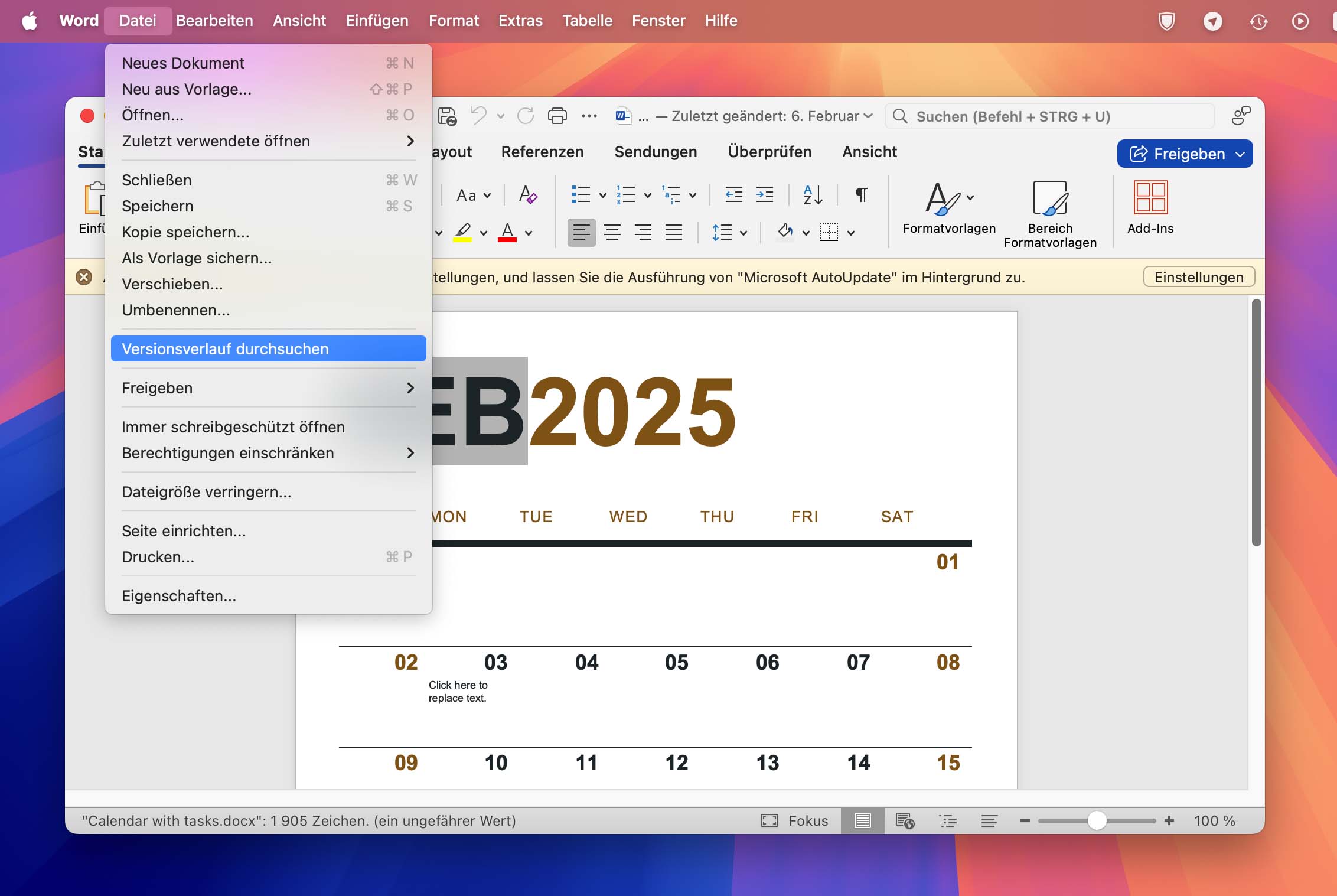The height and width of the screenshot is (896, 1337).
Task: Click the 100 % zoom level
Action: (x=1215, y=820)
